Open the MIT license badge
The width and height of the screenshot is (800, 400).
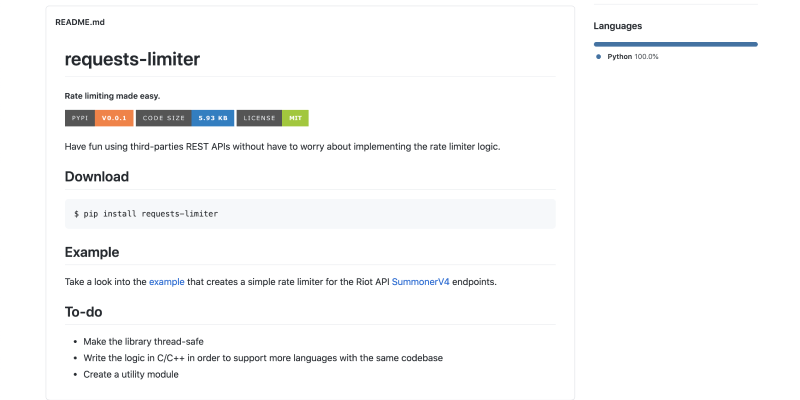pyautogui.click(x=273, y=118)
